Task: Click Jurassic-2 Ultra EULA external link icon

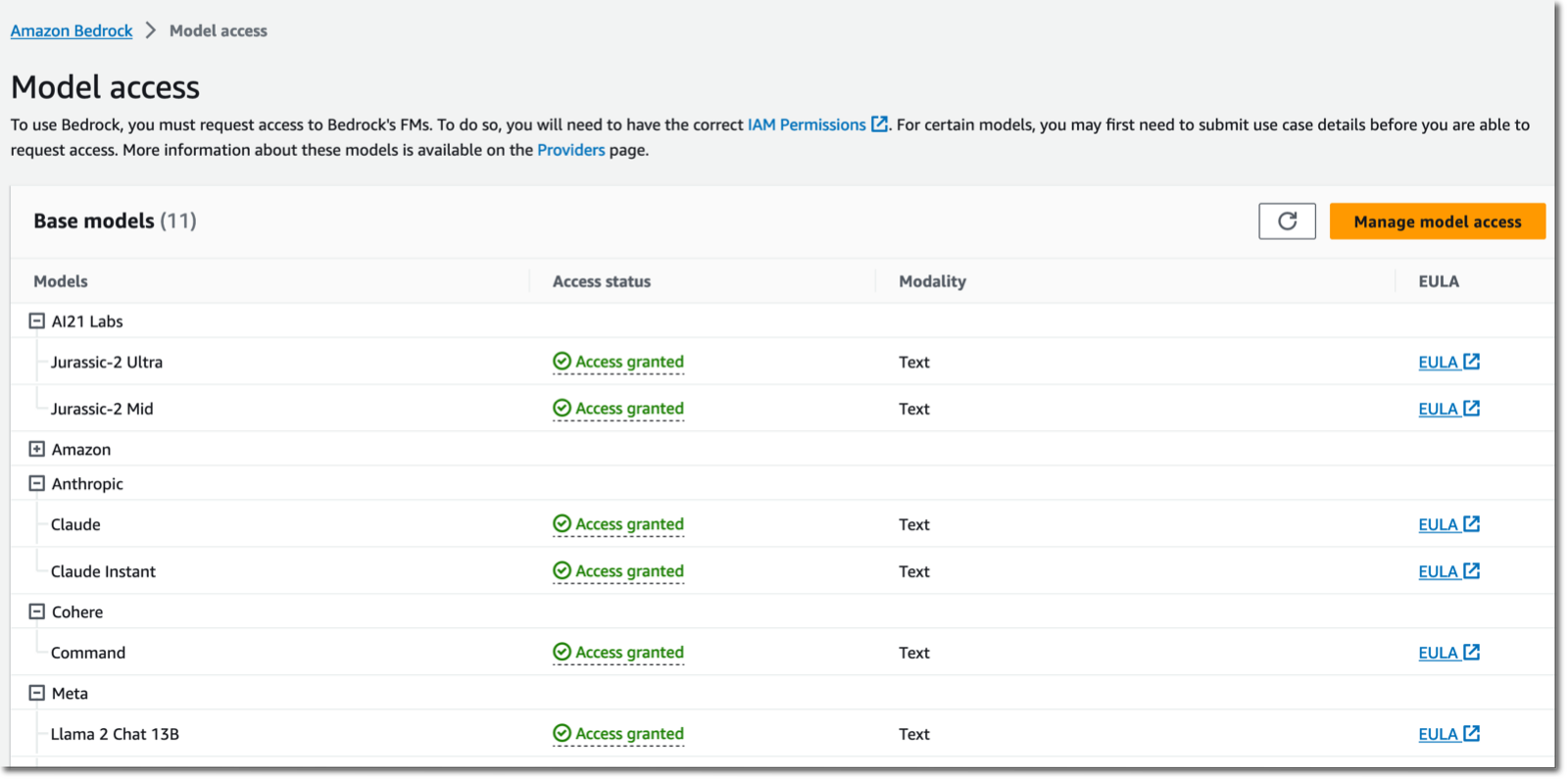Action: pos(1471,362)
